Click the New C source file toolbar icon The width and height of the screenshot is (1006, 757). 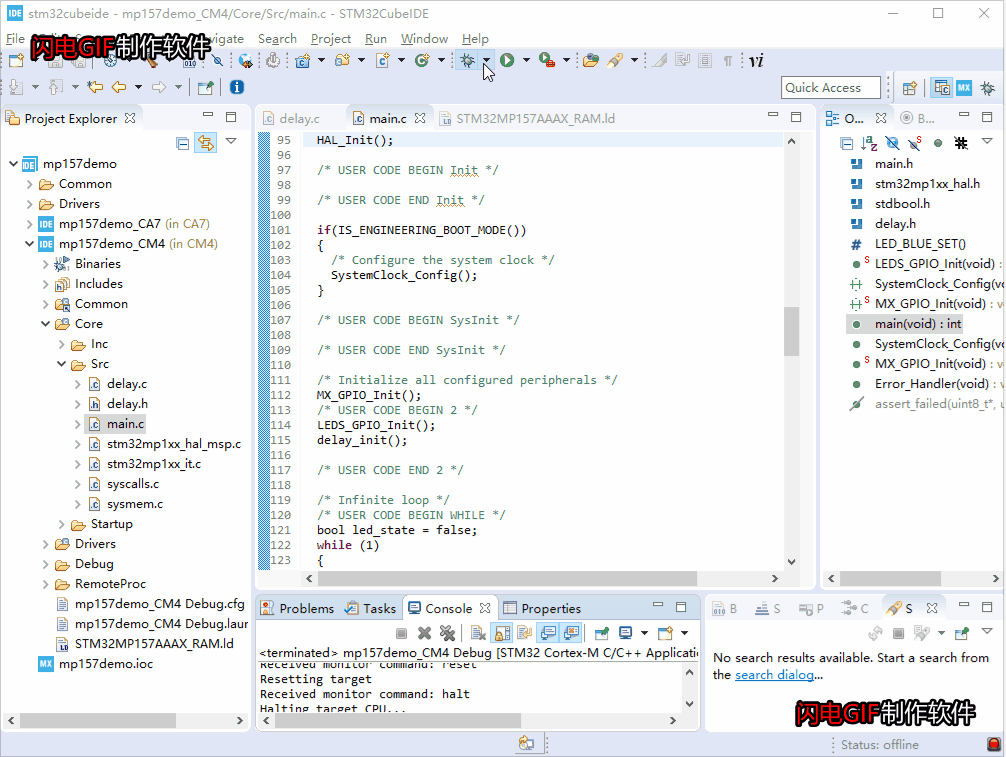(383, 60)
